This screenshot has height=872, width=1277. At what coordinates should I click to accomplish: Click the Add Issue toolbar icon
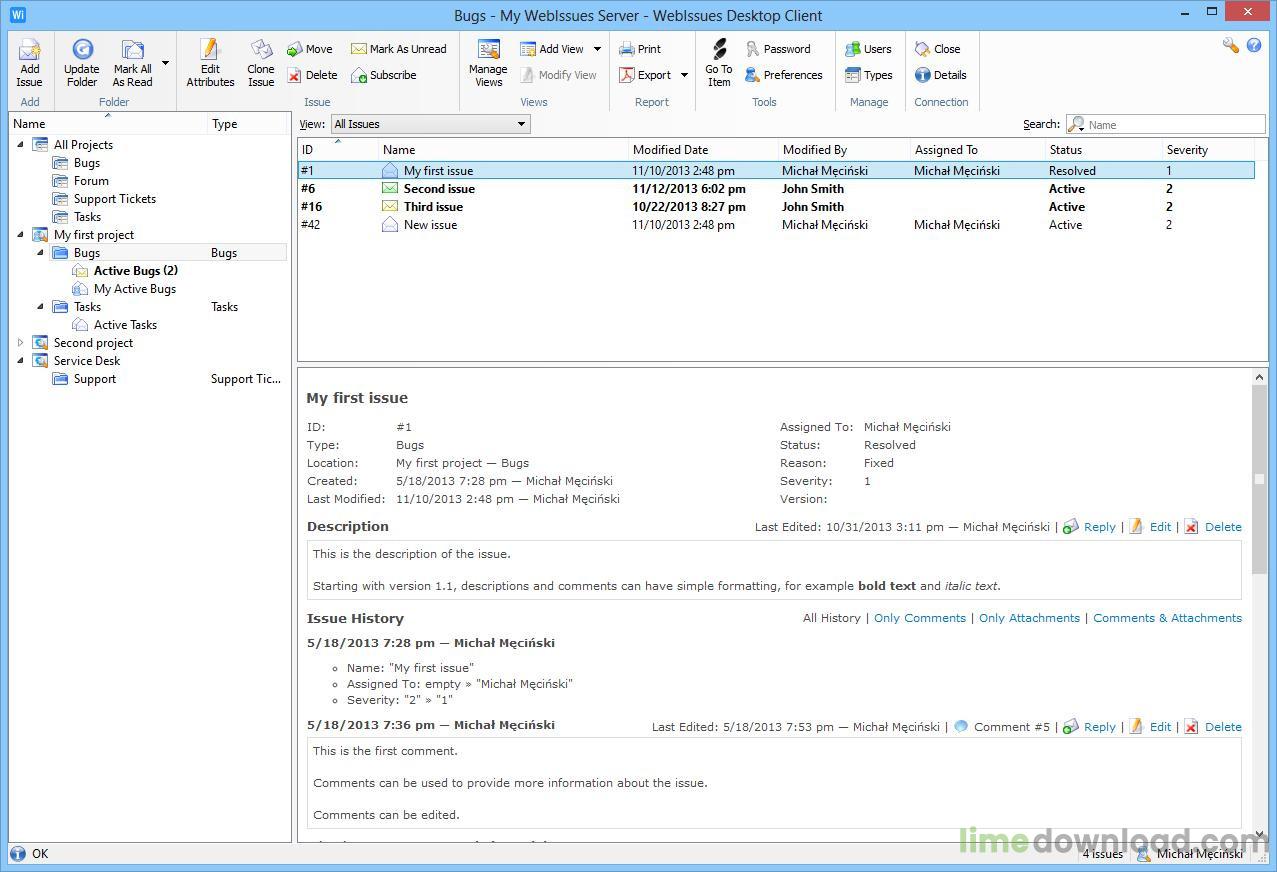pyautogui.click(x=30, y=63)
